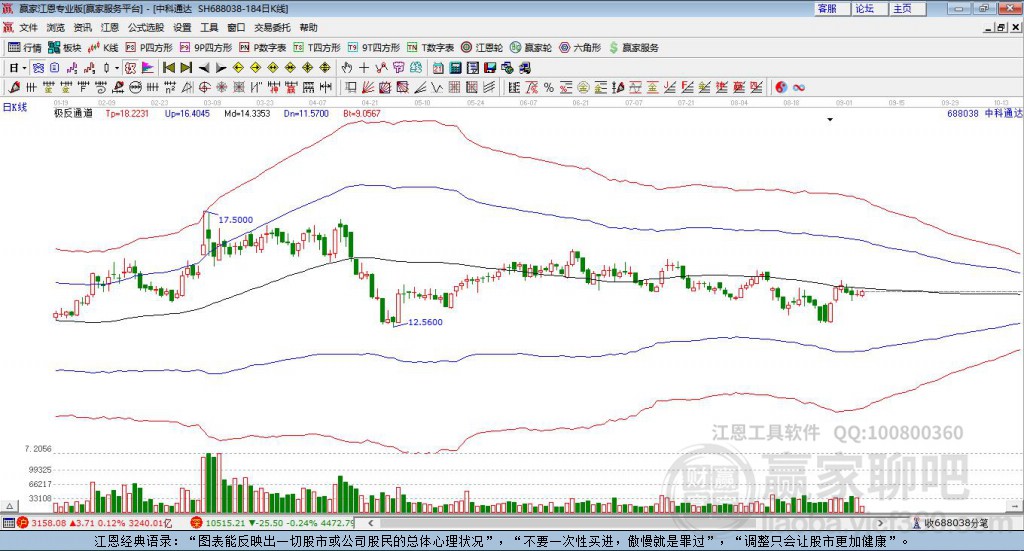Open the 江恩 menu
1024x551 pixels.
tap(110, 27)
